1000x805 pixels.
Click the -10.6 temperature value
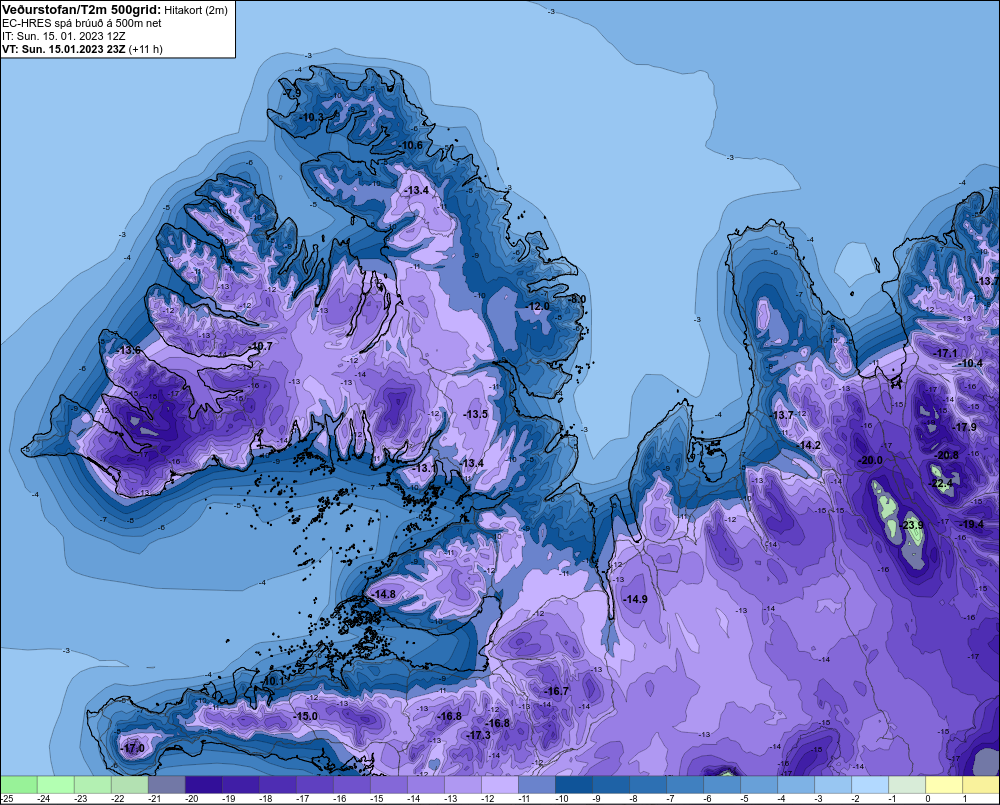[x=411, y=145]
